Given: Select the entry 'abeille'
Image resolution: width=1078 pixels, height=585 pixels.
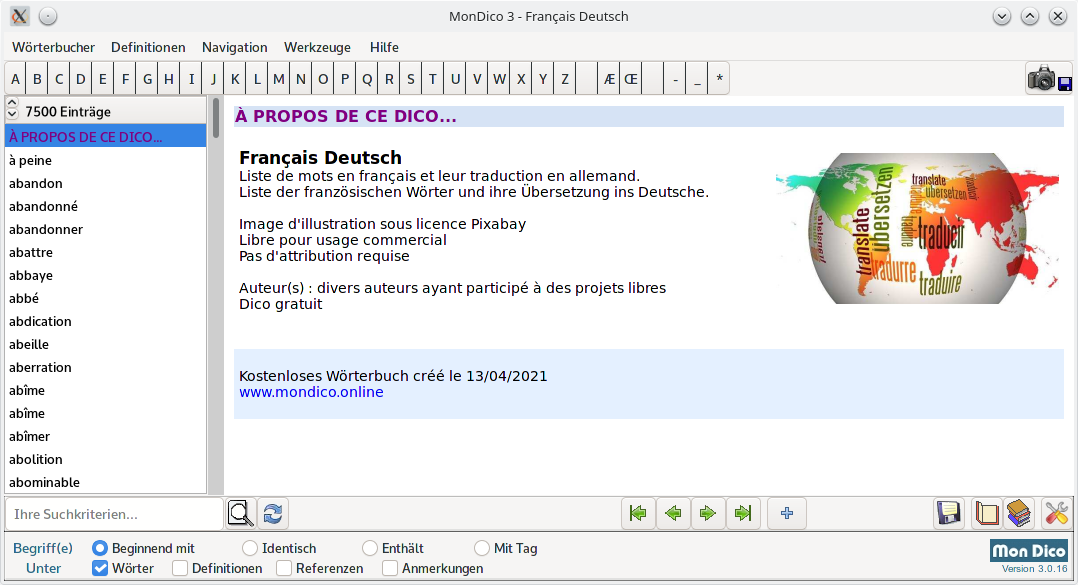Looking at the screenshot, I should pos(106,344).
